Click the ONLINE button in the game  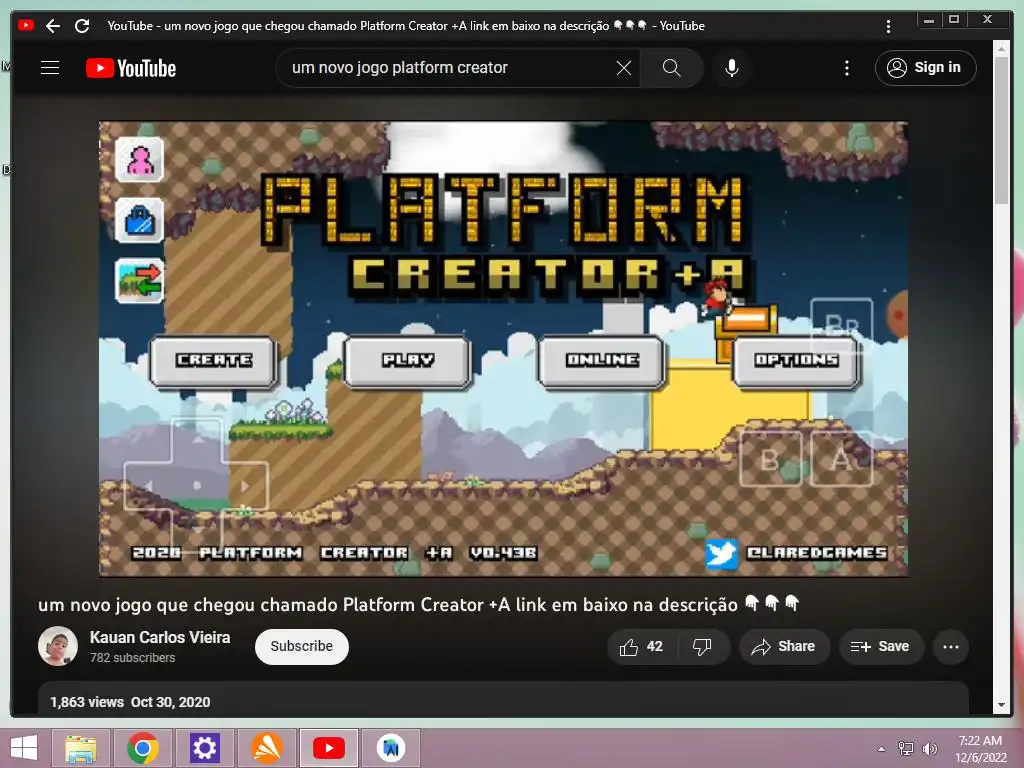point(601,360)
